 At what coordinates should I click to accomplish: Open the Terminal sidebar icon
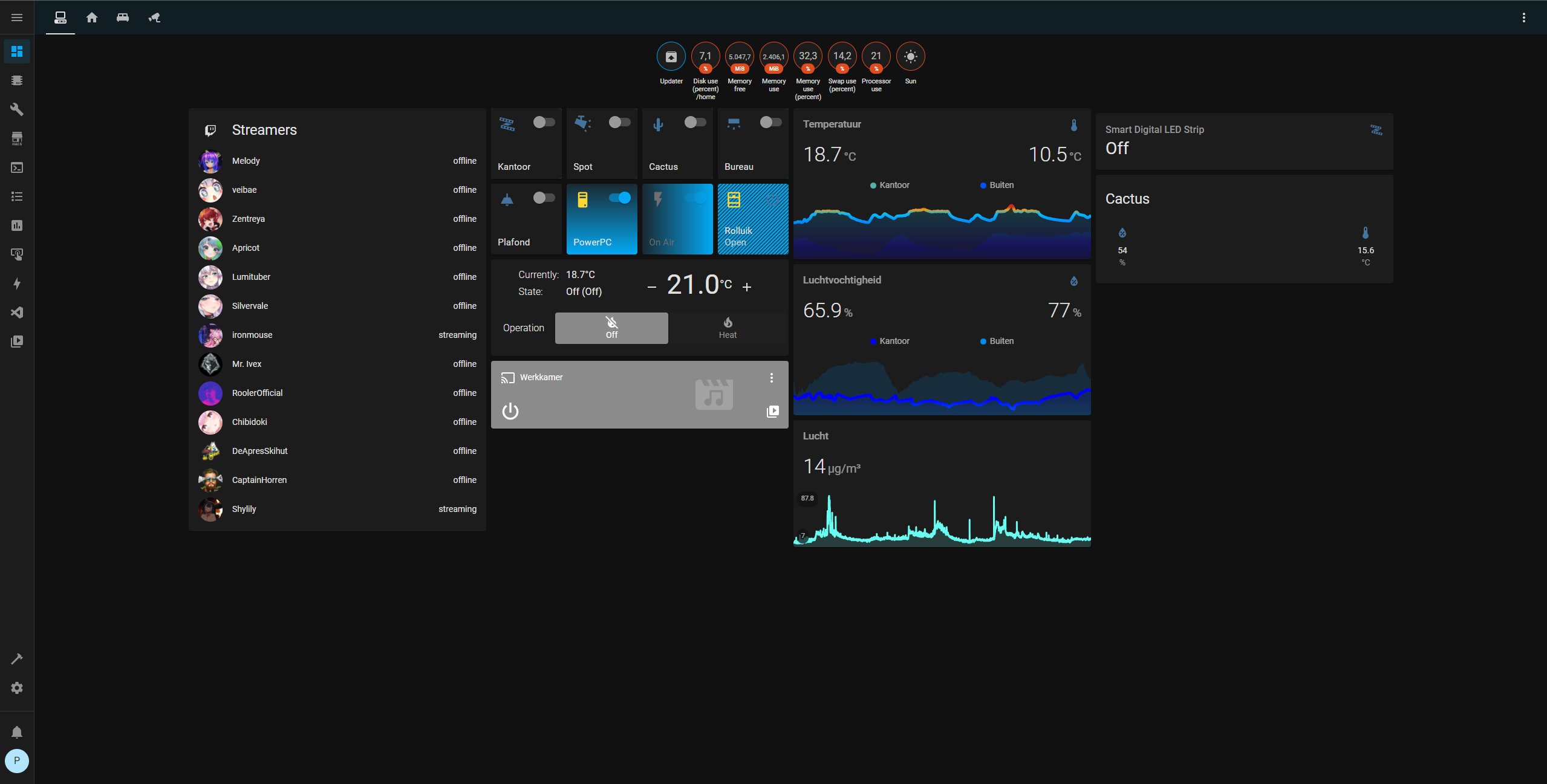click(17, 167)
